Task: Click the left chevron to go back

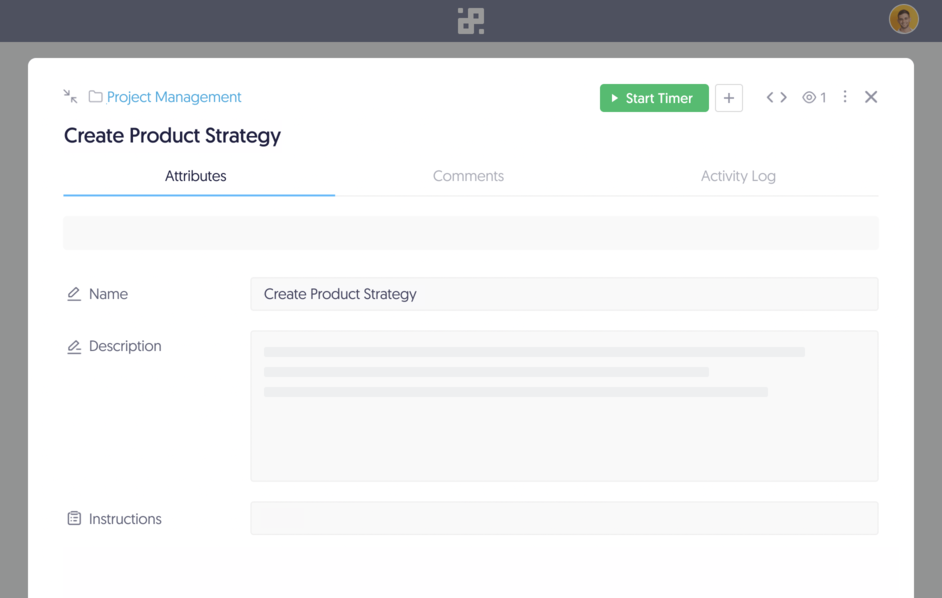Action: pos(768,96)
